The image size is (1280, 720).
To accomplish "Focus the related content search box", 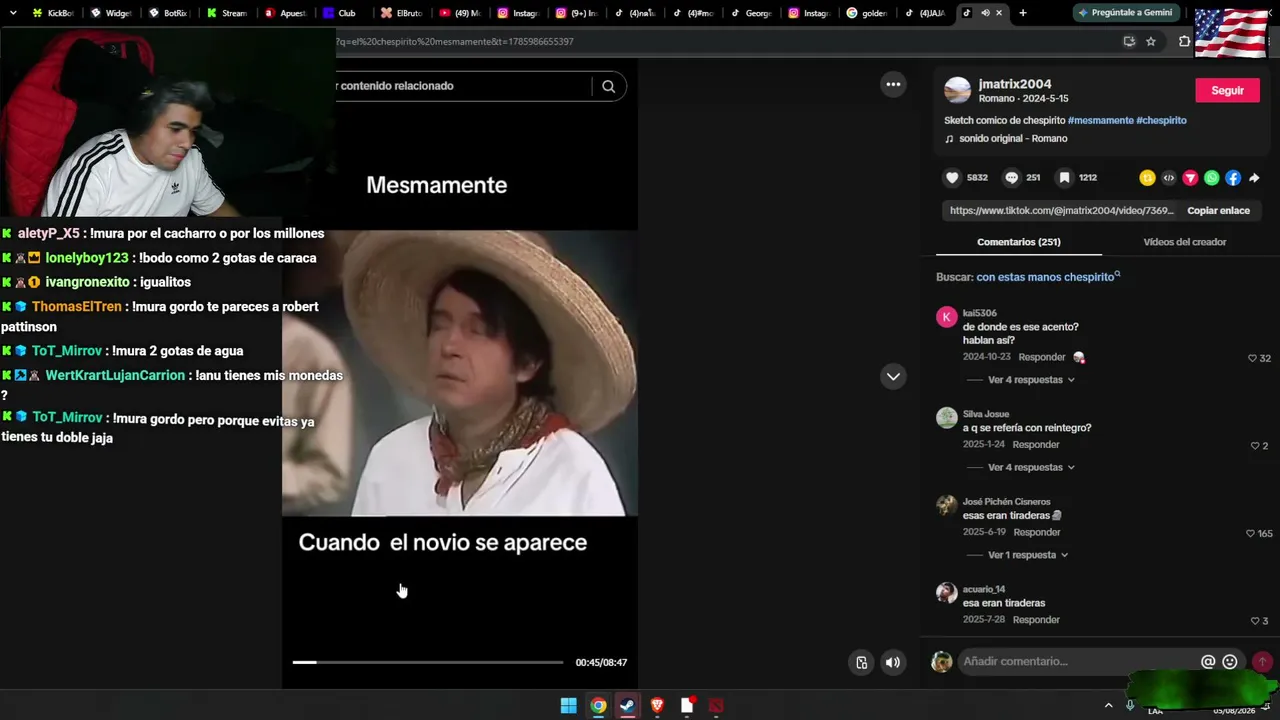I will (462, 86).
